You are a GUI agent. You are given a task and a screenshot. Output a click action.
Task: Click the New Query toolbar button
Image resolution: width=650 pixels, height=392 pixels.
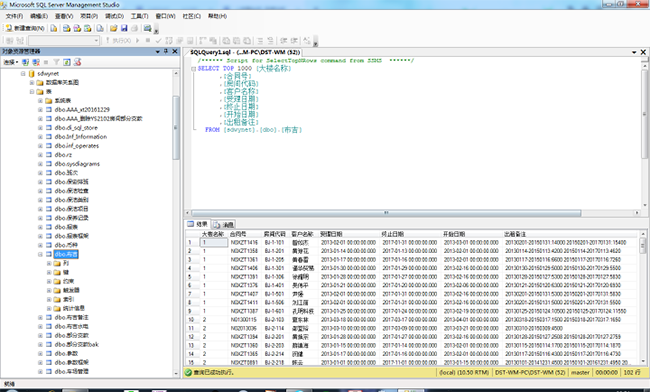(x=24, y=28)
